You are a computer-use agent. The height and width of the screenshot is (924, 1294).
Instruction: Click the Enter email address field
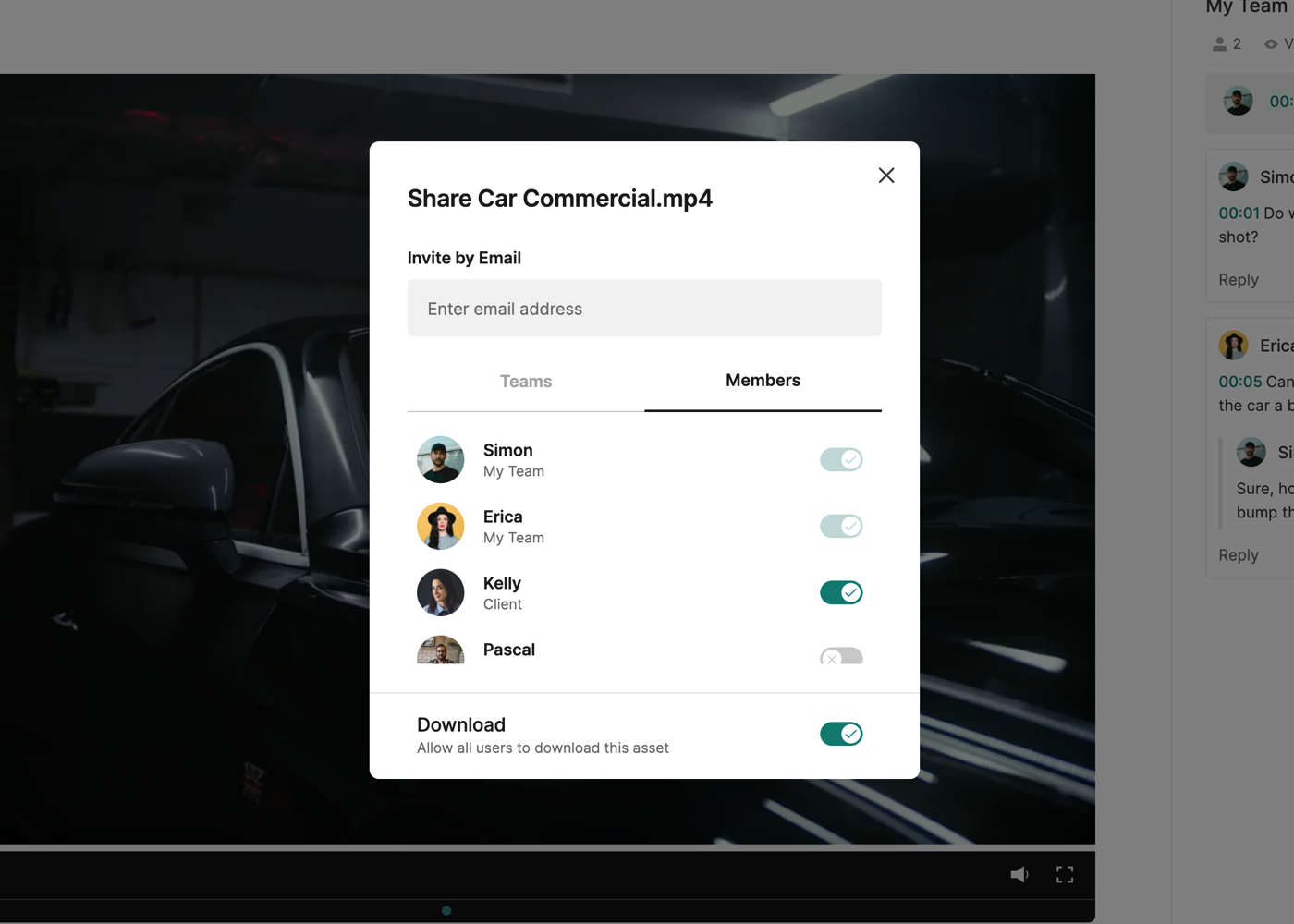[x=644, y=309]
